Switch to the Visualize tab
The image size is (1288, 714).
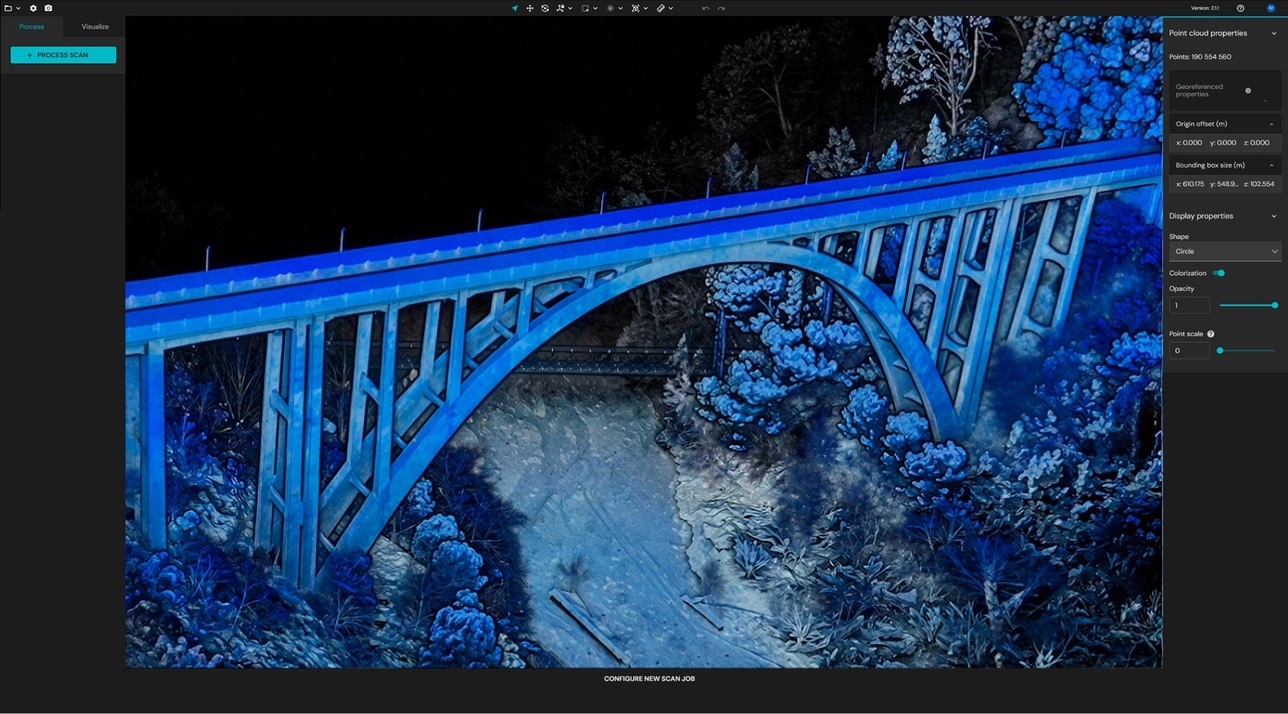pyautogui.click(x=95, y=27)
